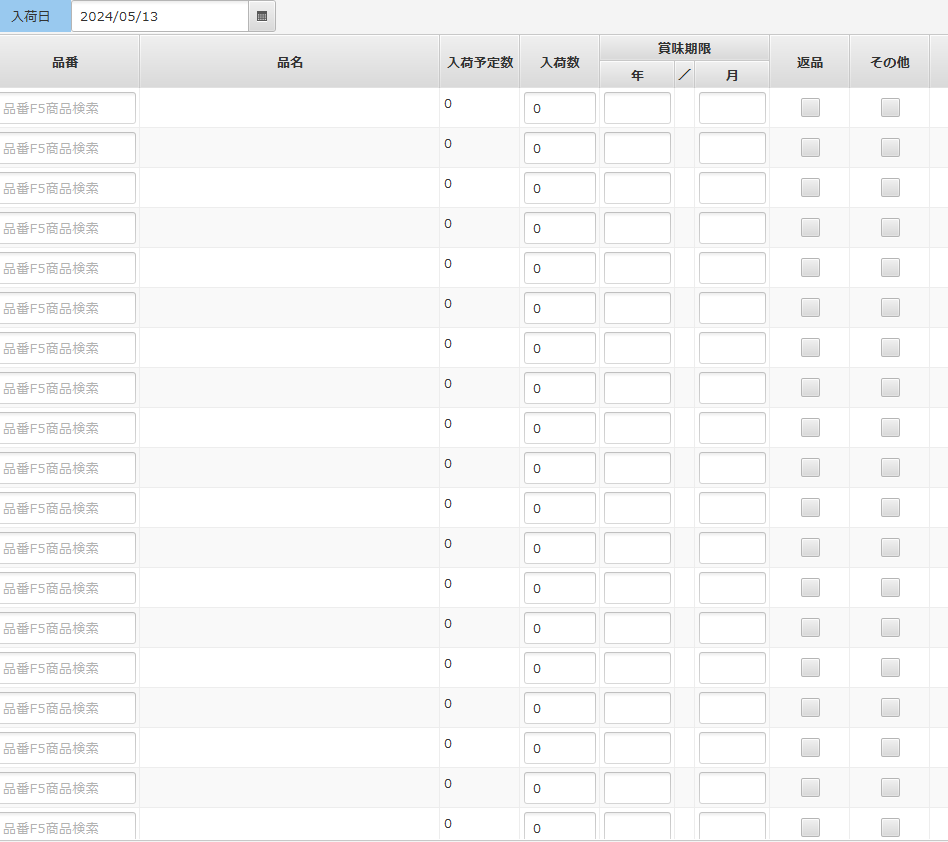Click the 入荷日 label
The height and width of the screenshot is (842, 948).
pyautogui.click(x=35, y=16)
